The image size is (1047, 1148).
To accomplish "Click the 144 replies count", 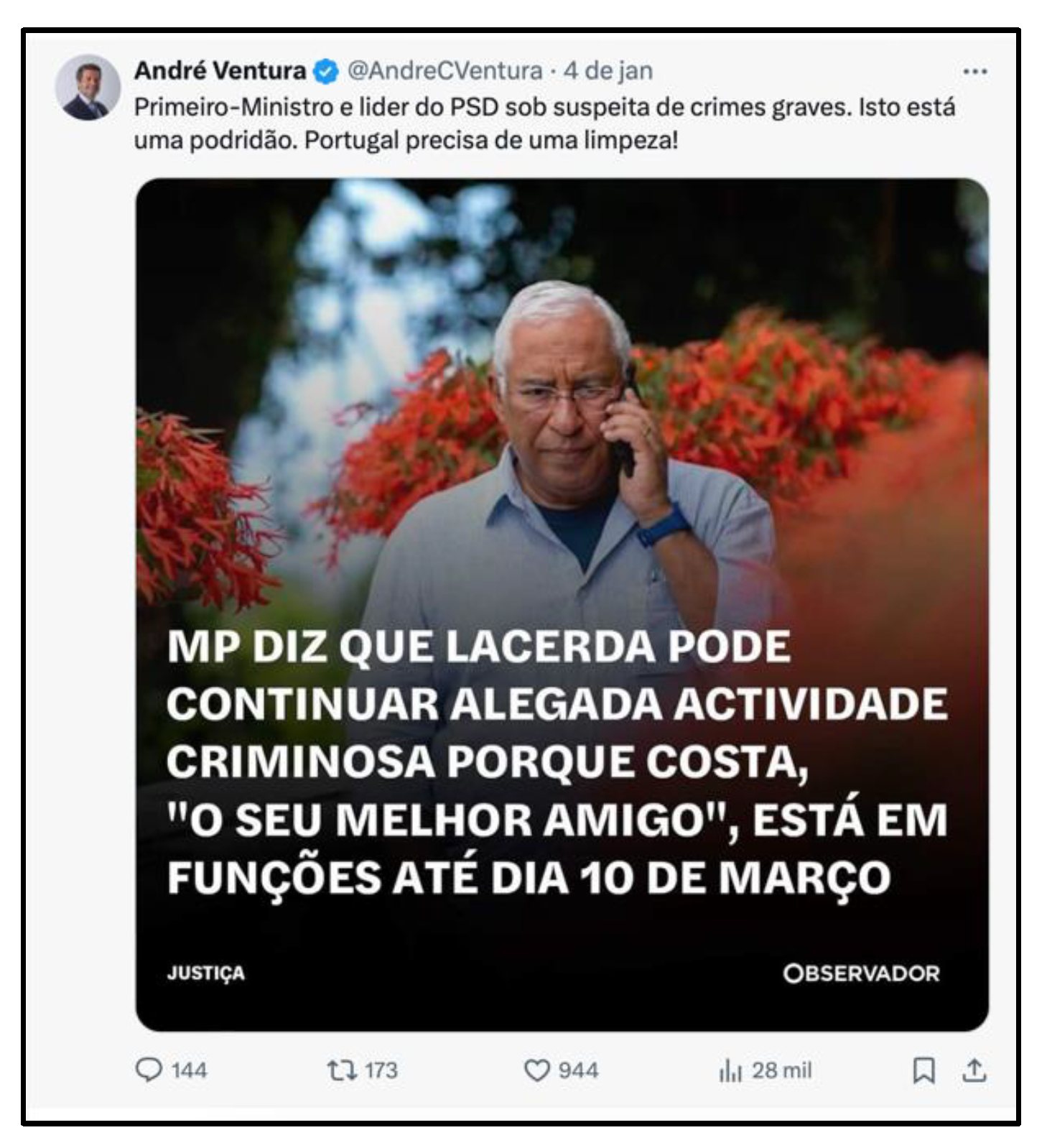I will 189,1070.
